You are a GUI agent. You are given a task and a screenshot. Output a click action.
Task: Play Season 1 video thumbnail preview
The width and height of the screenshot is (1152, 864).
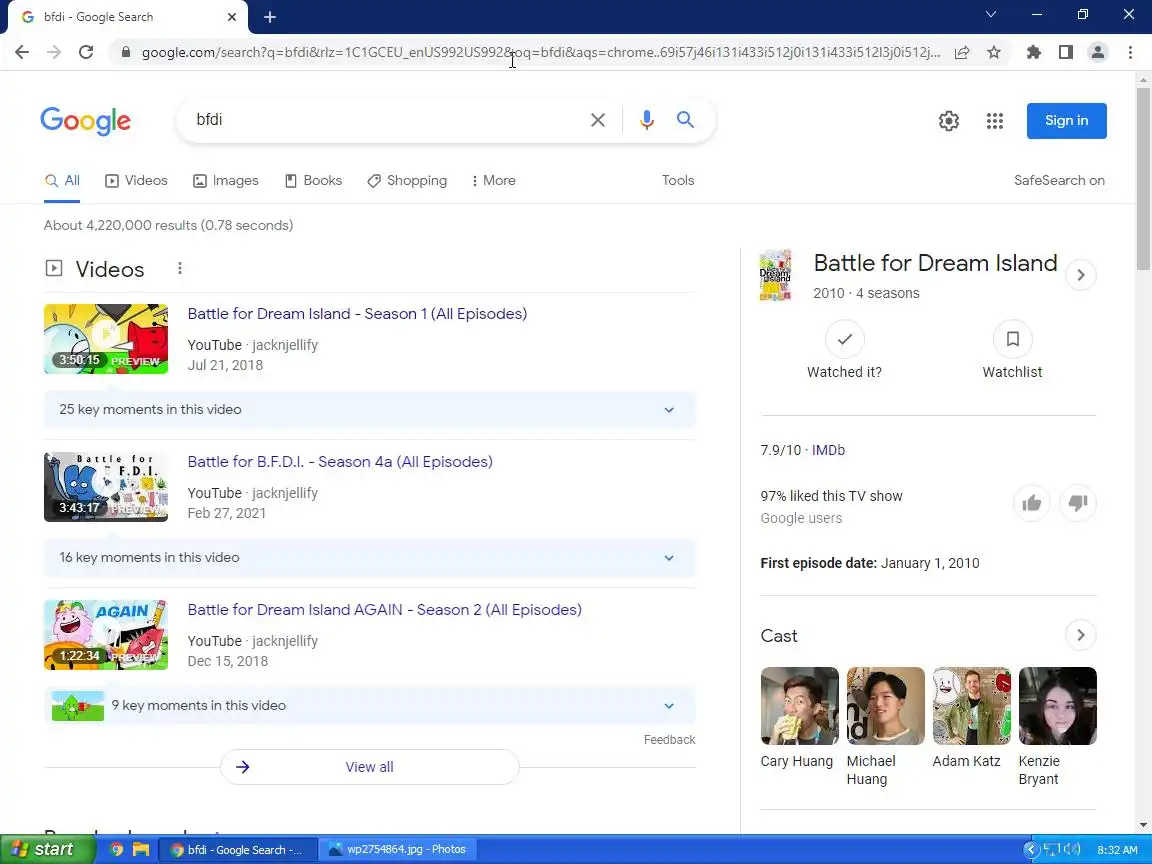point(106,339)
